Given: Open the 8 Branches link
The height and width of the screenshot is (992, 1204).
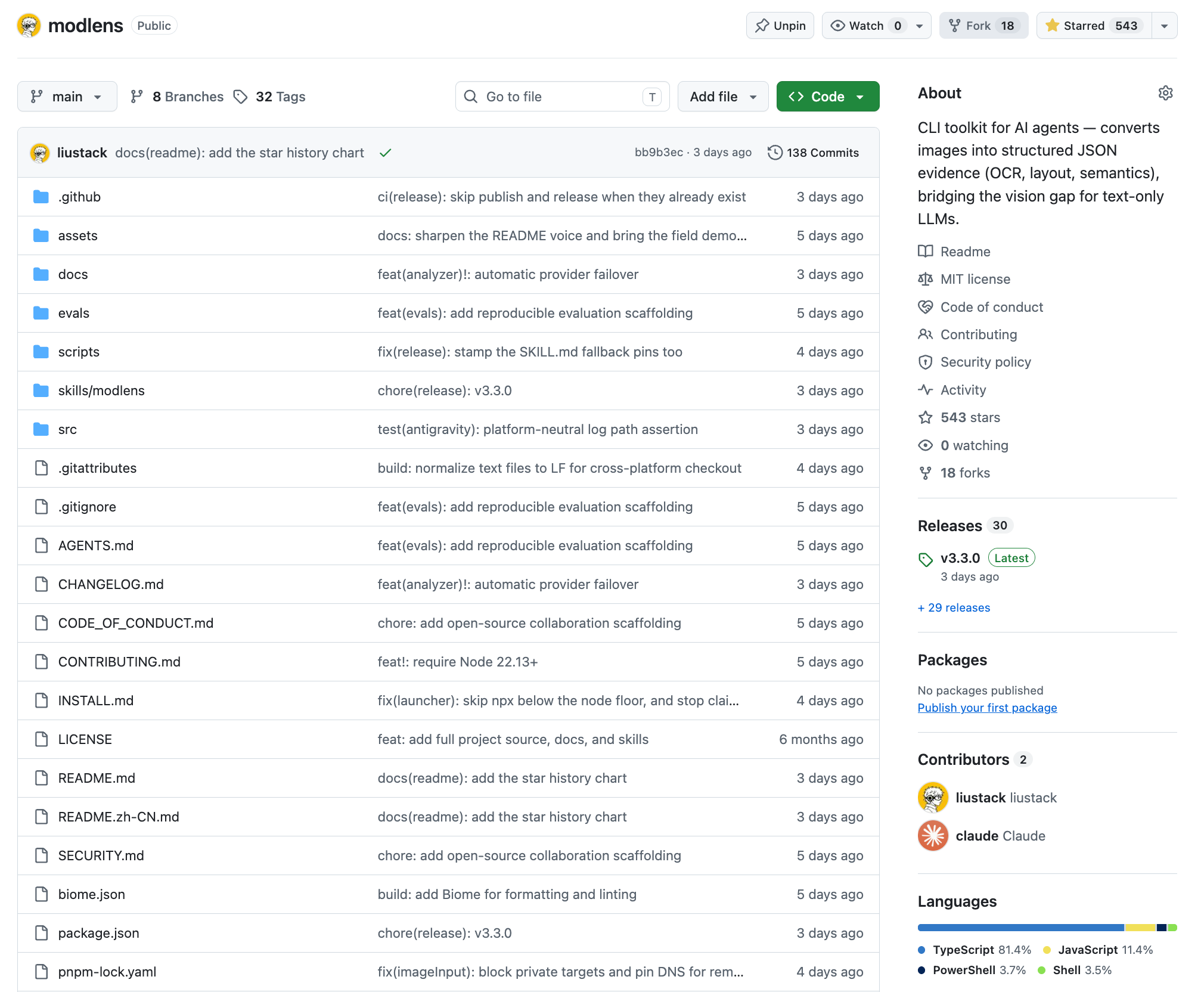Looking at the screenshot, I should 176,97.
